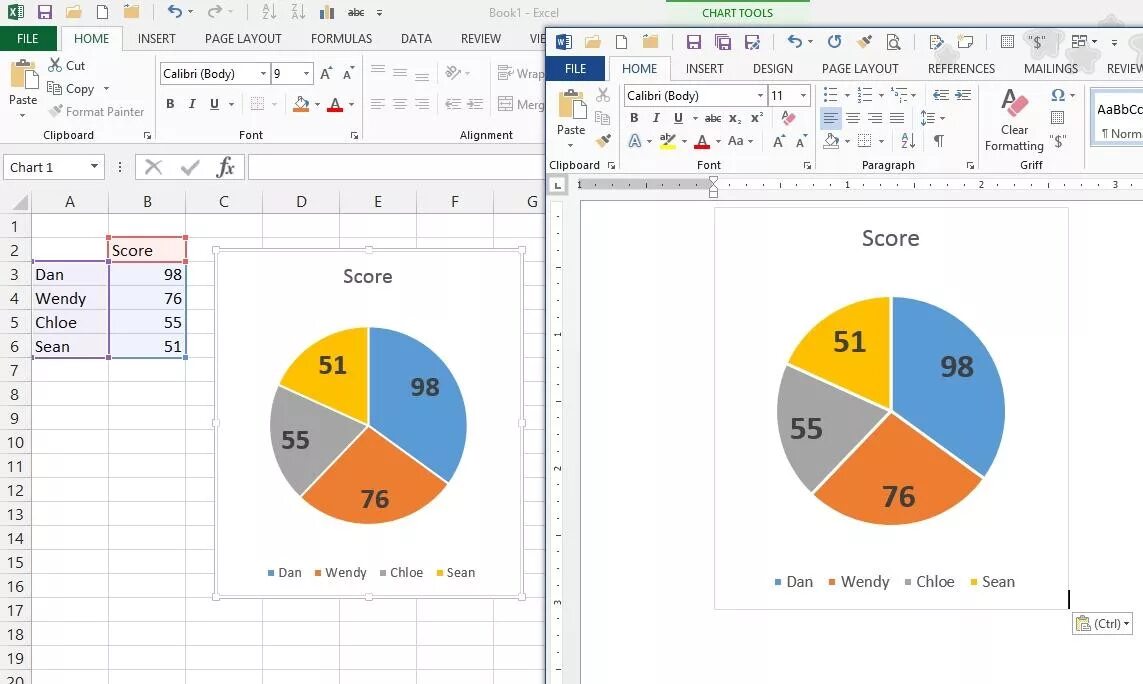1143x684 pixels.
Task: Toggle Bold in Word Font group
Action: coord(634,117)
